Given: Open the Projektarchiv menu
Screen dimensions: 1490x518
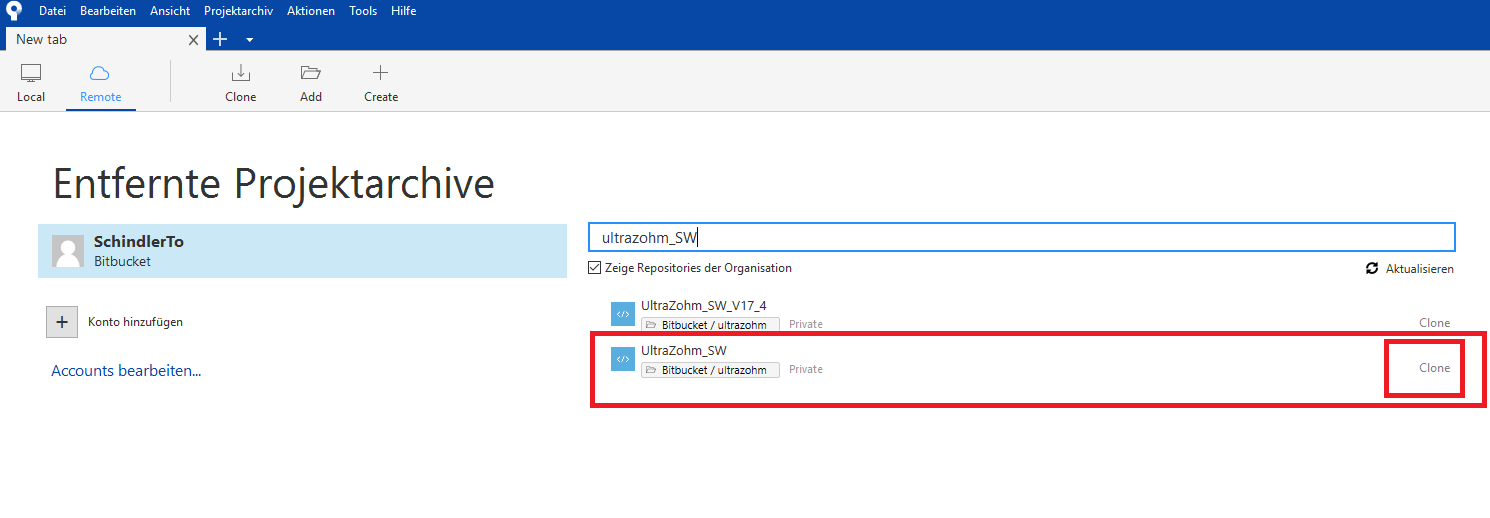Looking at the screenshot, I should pyautogui.click(x=238, y=11).
